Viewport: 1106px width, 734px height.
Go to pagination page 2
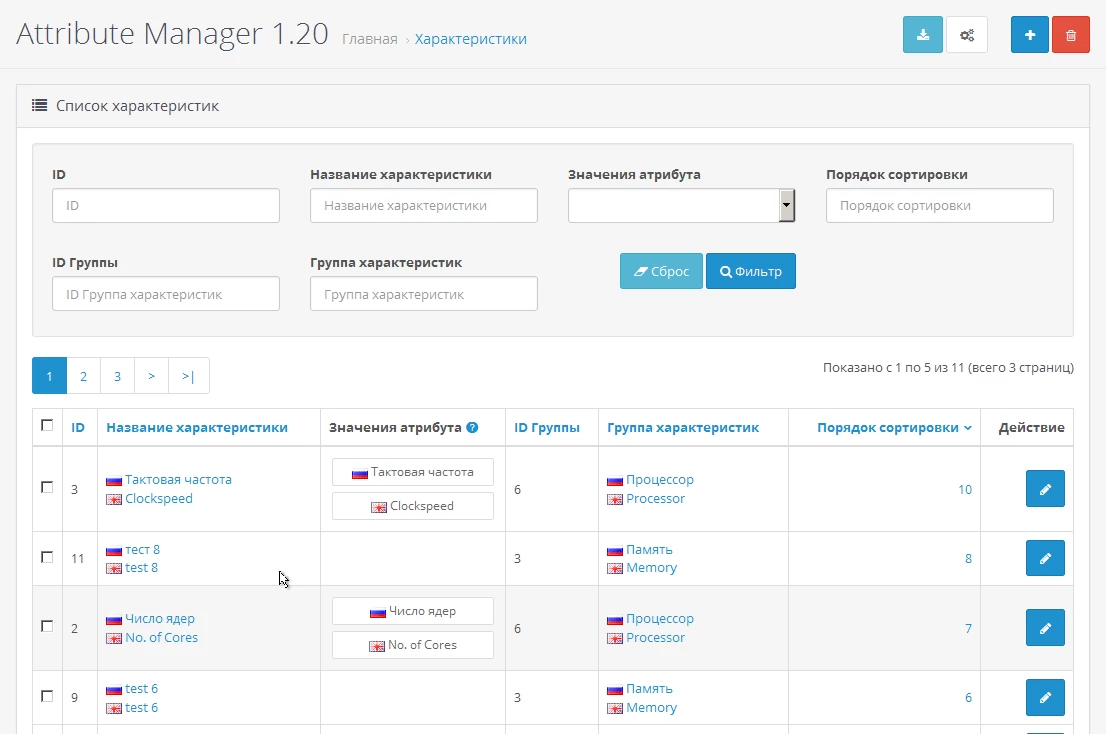pos(83,376)
